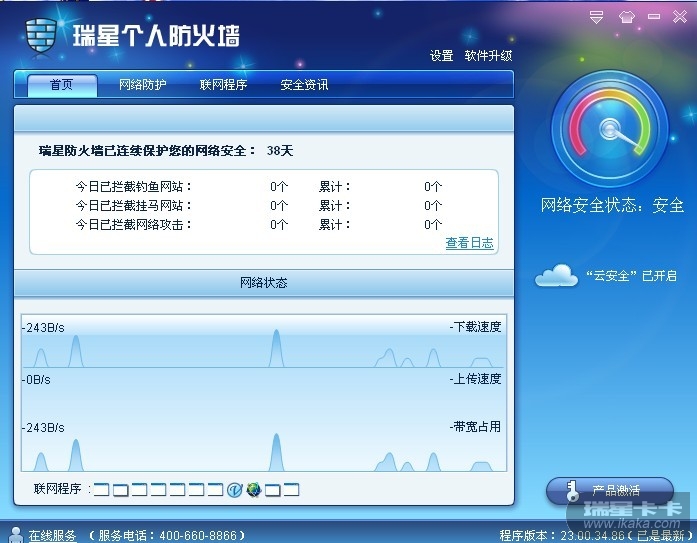Click the 服务电话 400-660-8866 text
Screen dimensions: 697x543
[167, 535]
